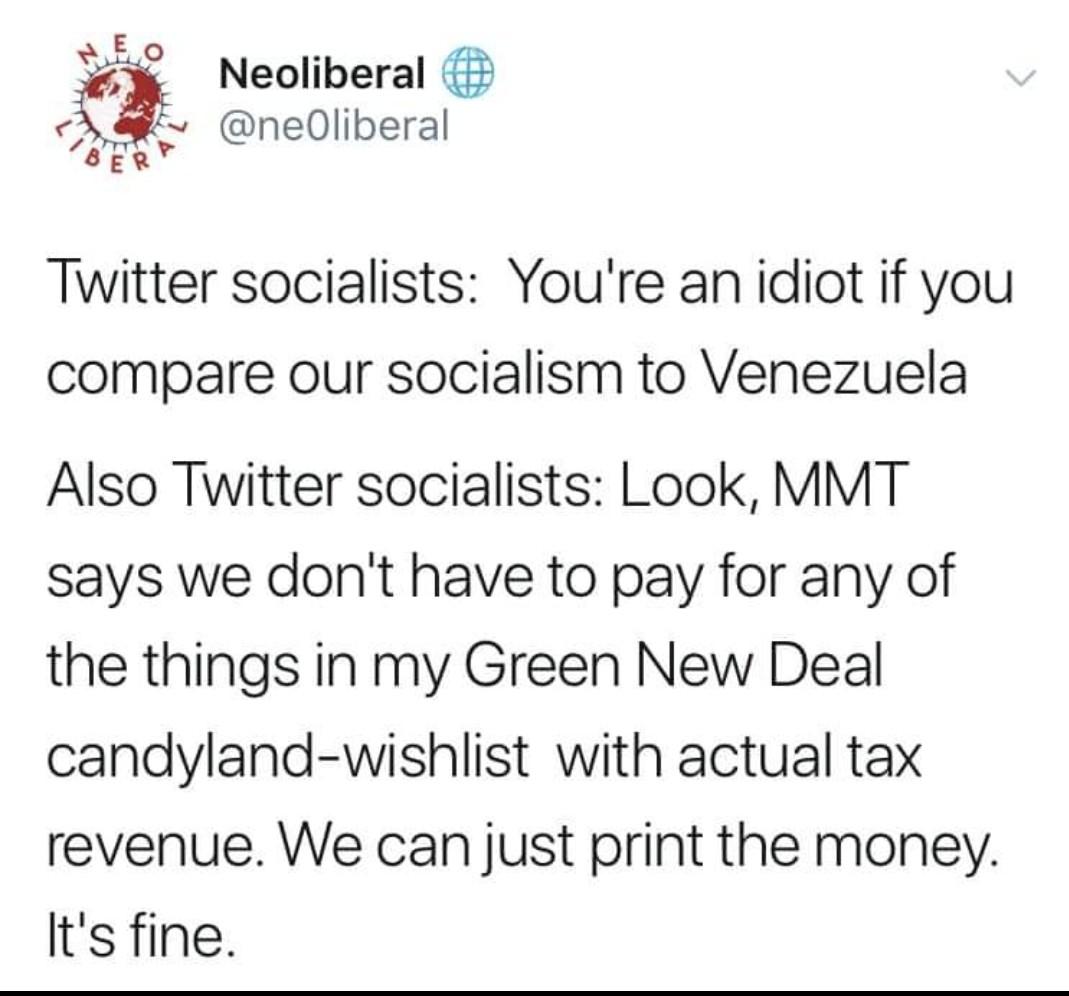This screenshot has height=996, width=1069.
Task: Click the You're an idiot if you phrase
Action: coord(763,285)
